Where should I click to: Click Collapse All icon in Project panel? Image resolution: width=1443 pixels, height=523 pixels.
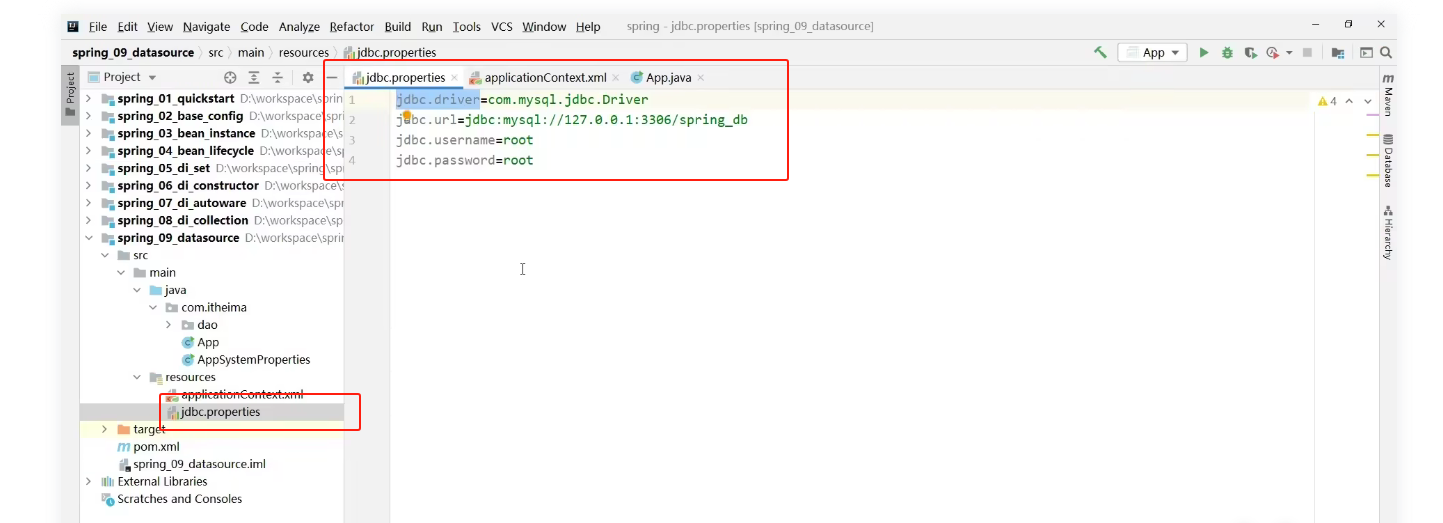point(278,77)
